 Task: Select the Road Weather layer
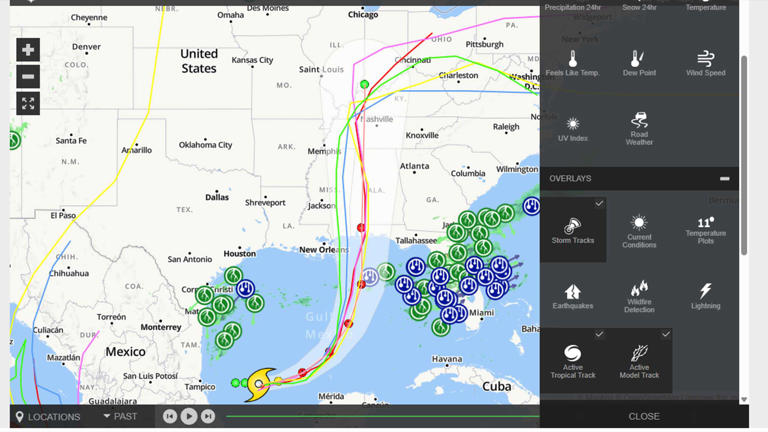639,128
